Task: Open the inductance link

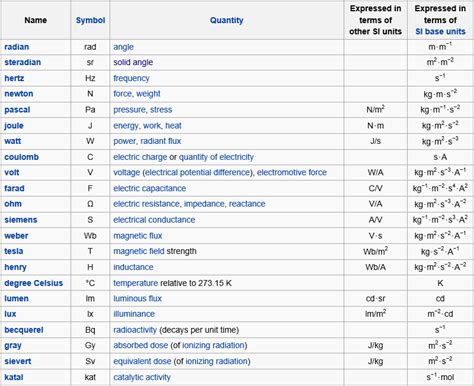Action: pos(133,267)
